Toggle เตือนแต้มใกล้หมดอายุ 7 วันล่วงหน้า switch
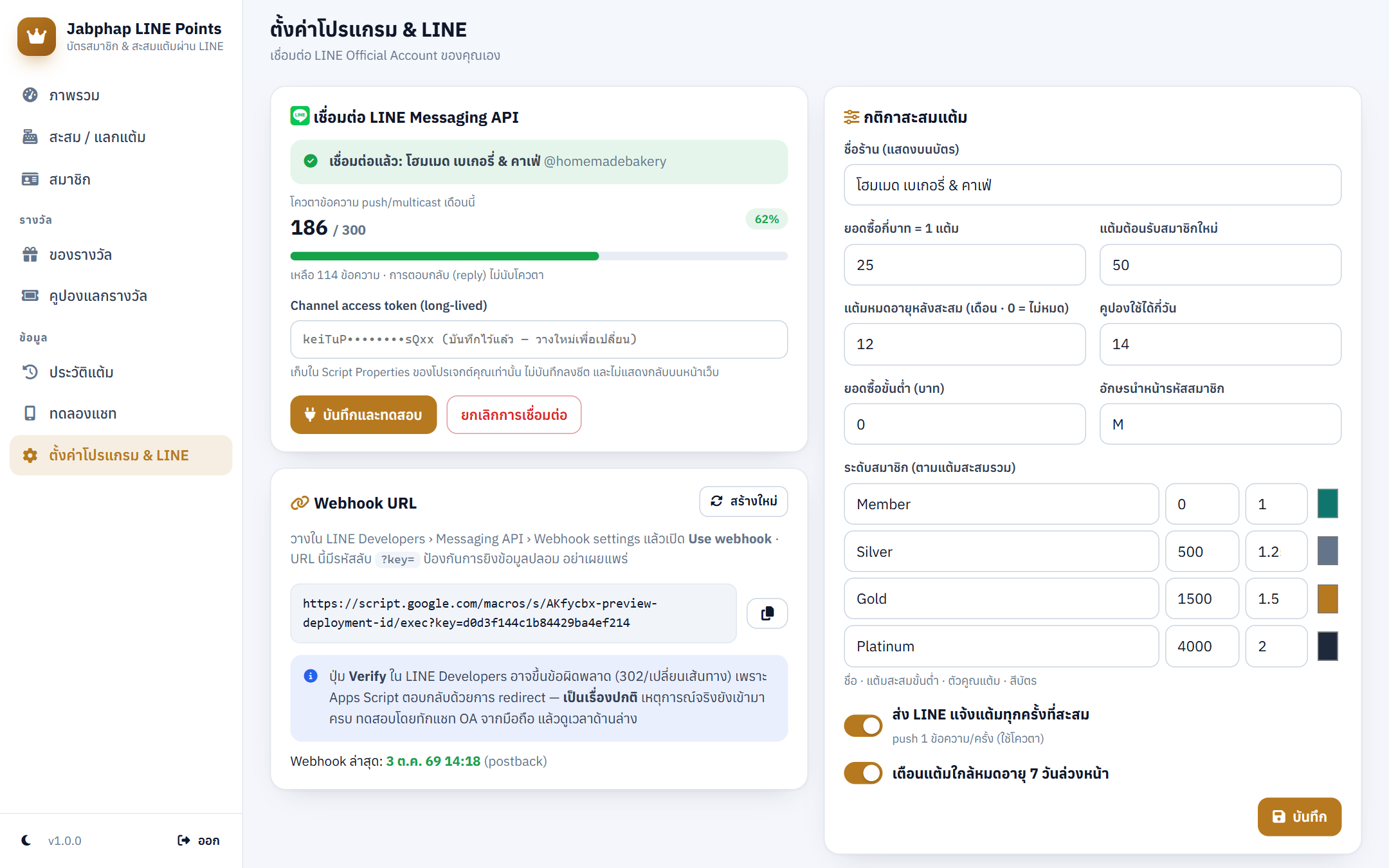 pyautogui.click(x=863, y=773)
